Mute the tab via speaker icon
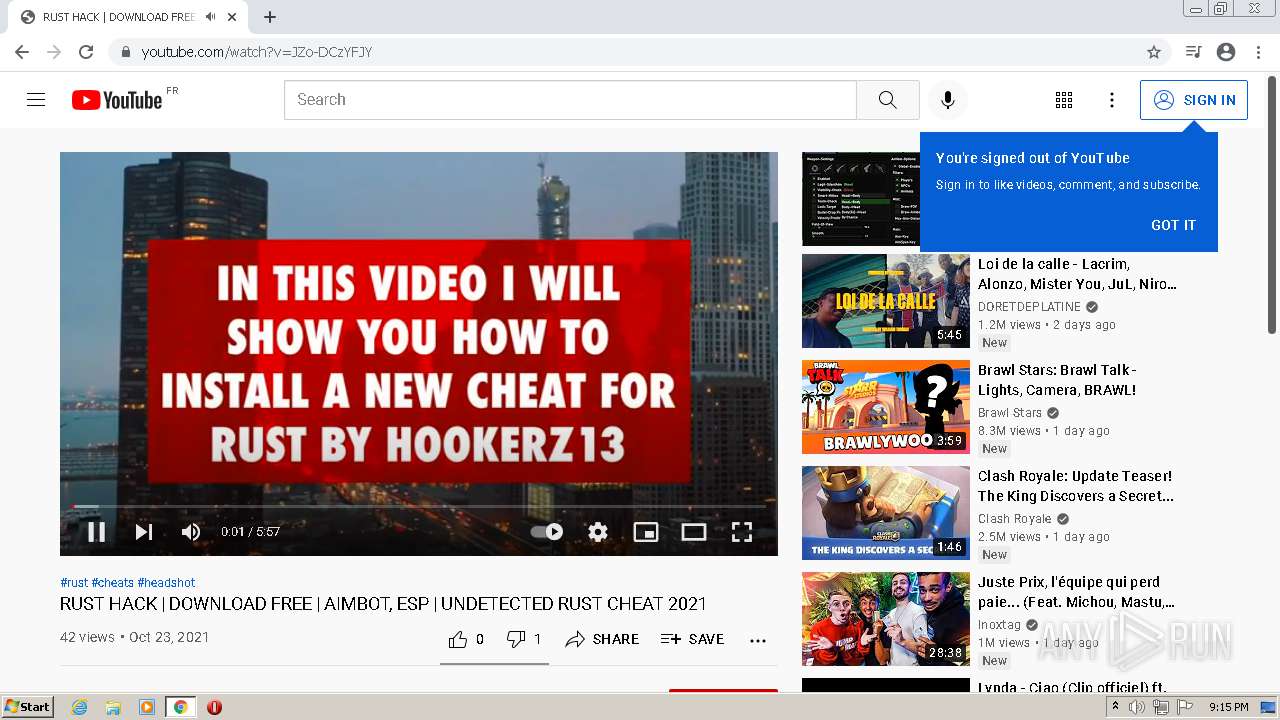The height and width of the screenshot is (720, 1280). coord(210,17)
